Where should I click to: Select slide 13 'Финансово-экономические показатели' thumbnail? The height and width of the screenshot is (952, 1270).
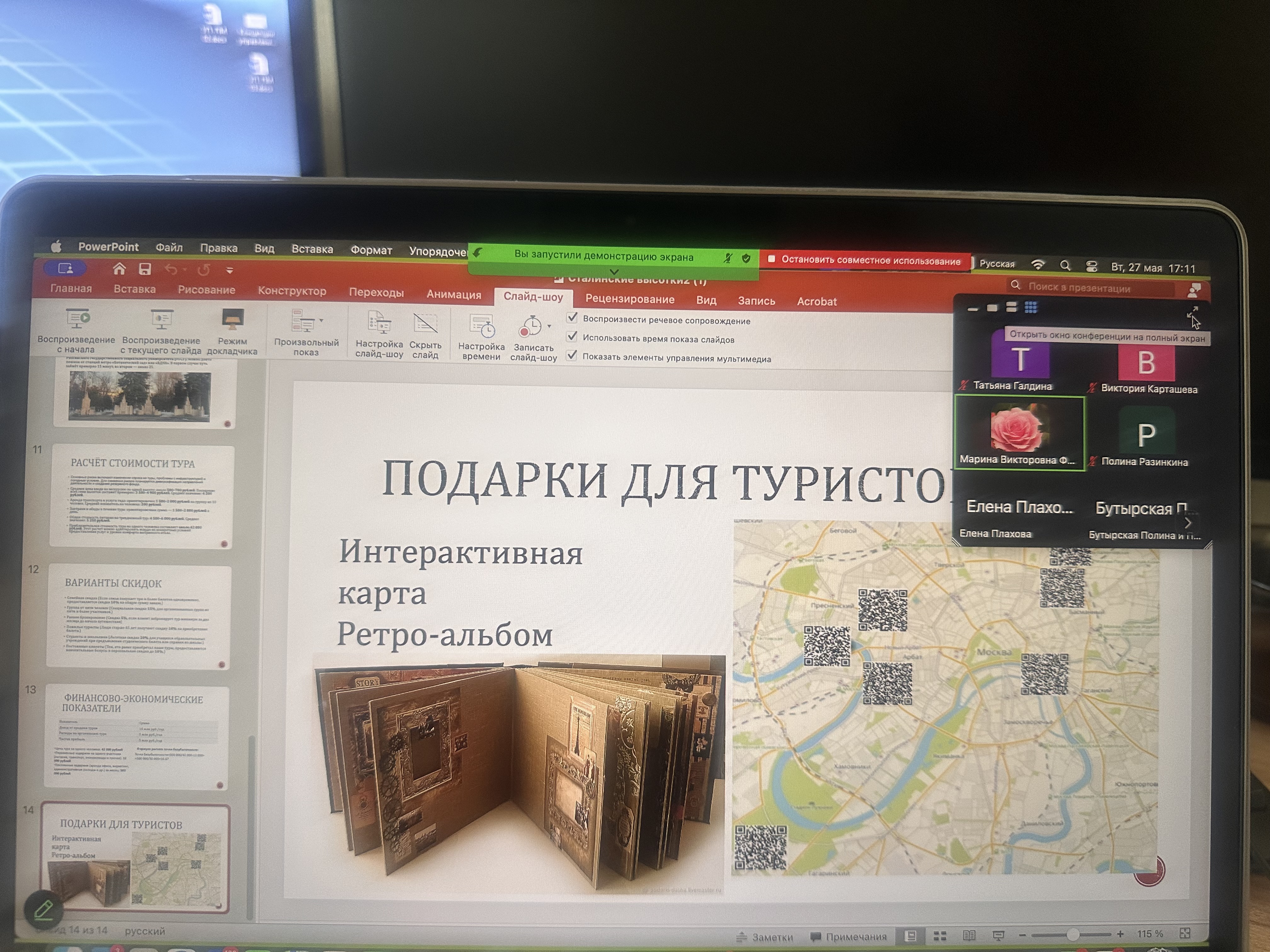click(136, 737)
